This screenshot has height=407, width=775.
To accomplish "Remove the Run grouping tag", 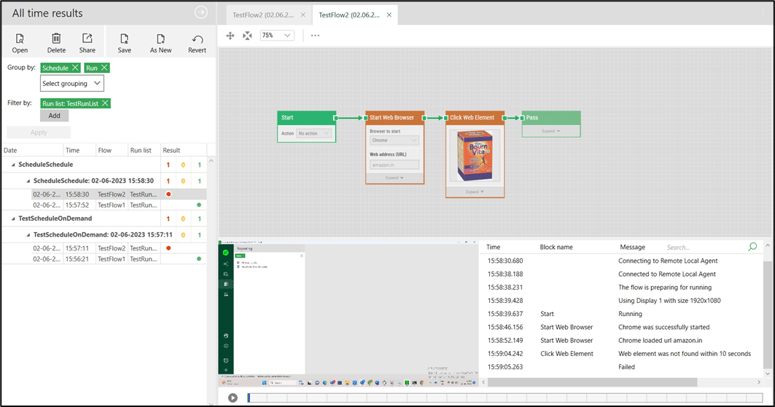I will pyautogui.click(x=104, y=68).
